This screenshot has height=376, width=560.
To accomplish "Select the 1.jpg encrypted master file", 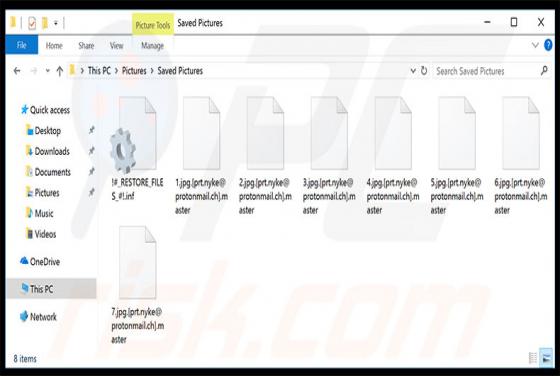I will (201, 155).
